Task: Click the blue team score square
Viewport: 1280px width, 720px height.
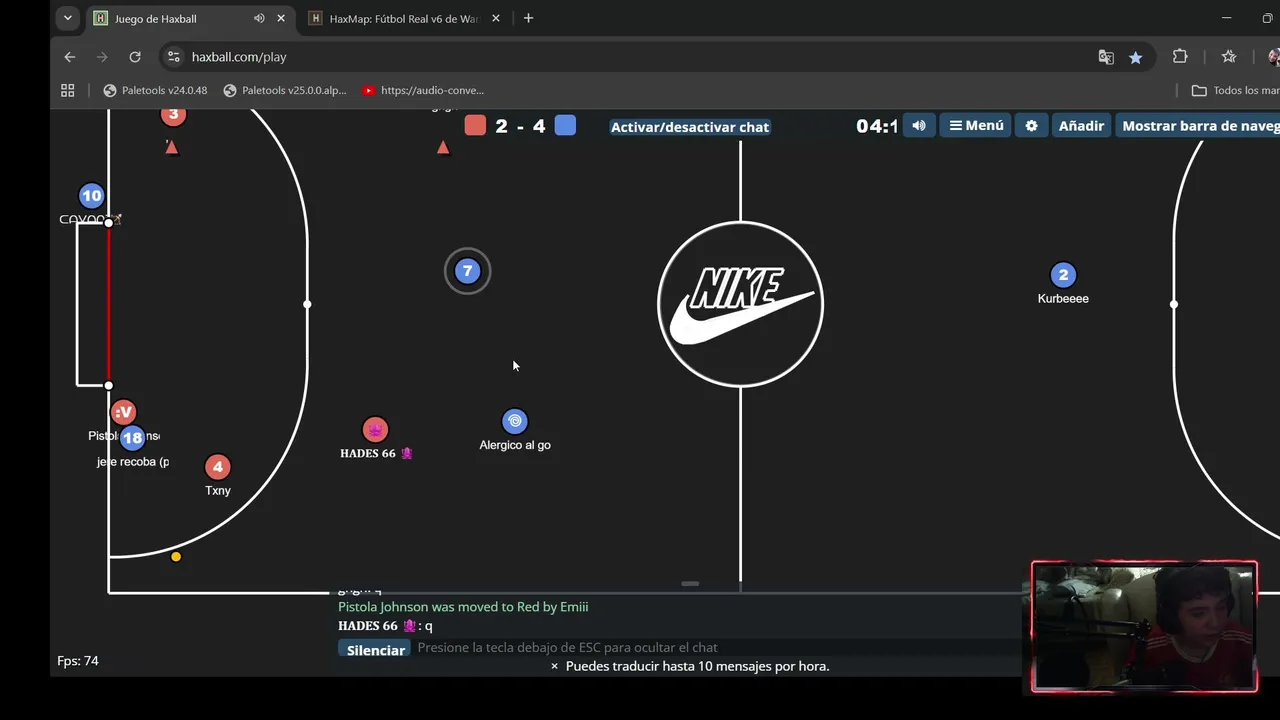Action: tap(565, 125)
